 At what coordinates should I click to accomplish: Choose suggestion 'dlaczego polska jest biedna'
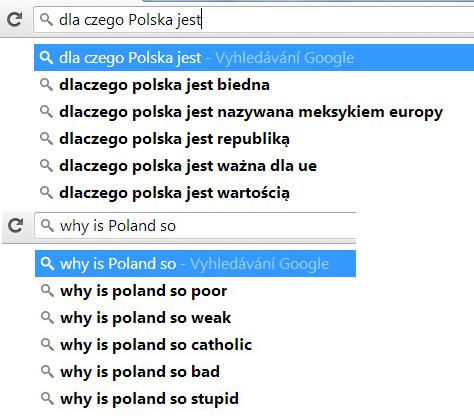254,85
